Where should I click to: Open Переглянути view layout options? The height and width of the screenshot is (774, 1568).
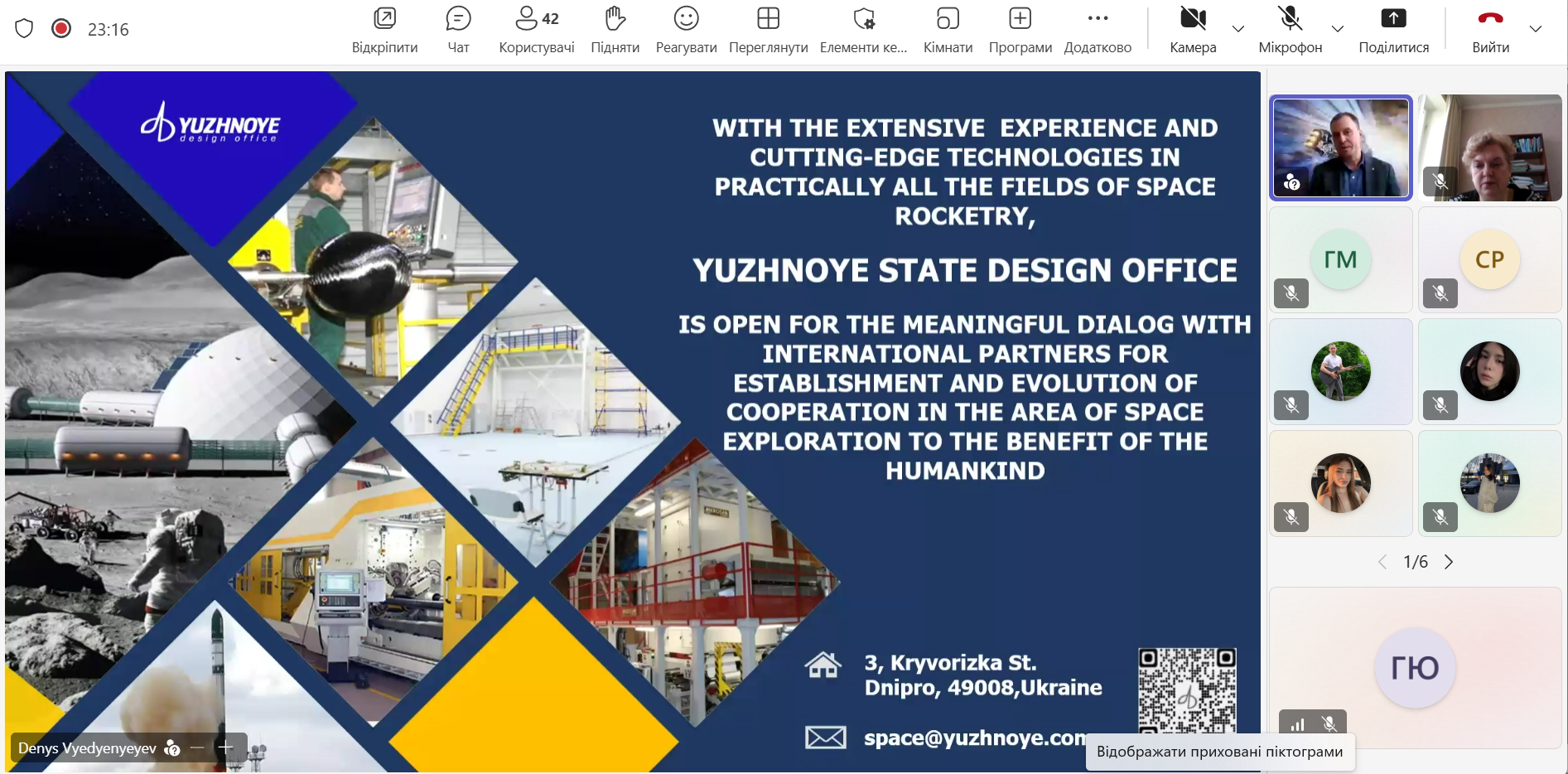pos(768,29)
